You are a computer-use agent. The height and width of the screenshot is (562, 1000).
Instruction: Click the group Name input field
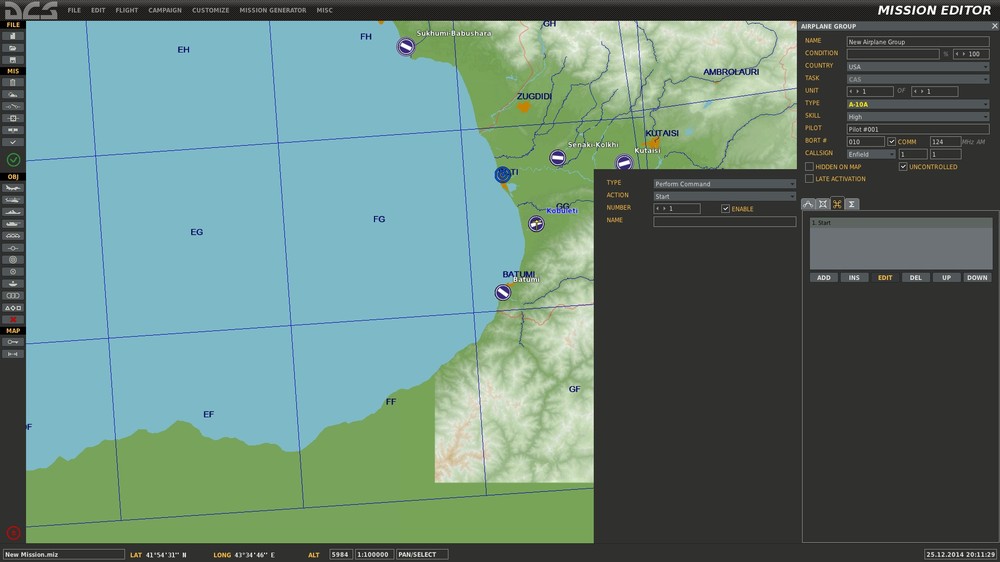point(918,42)
